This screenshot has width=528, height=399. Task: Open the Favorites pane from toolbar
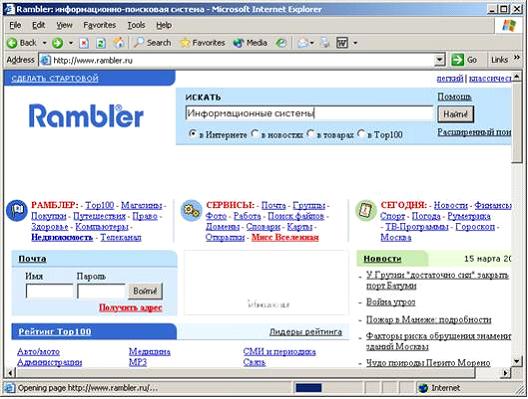point(203,43)
